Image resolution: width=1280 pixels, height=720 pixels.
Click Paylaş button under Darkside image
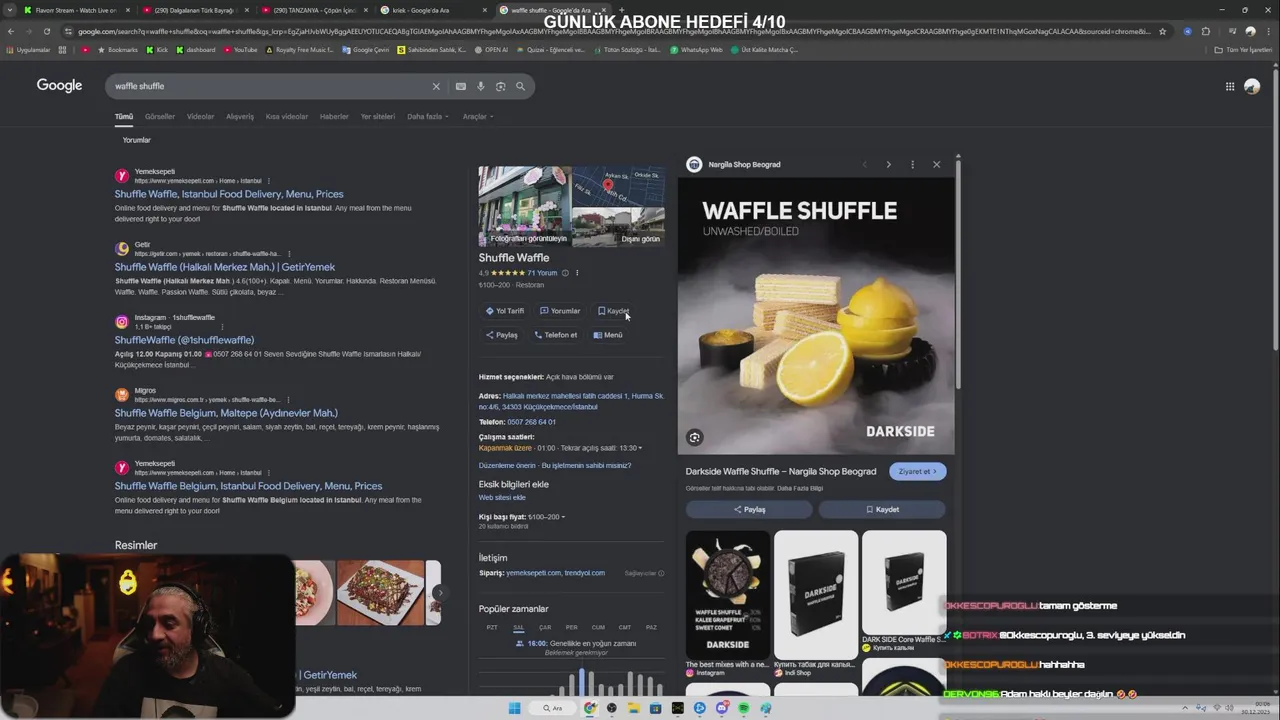(x=749, y=509)
